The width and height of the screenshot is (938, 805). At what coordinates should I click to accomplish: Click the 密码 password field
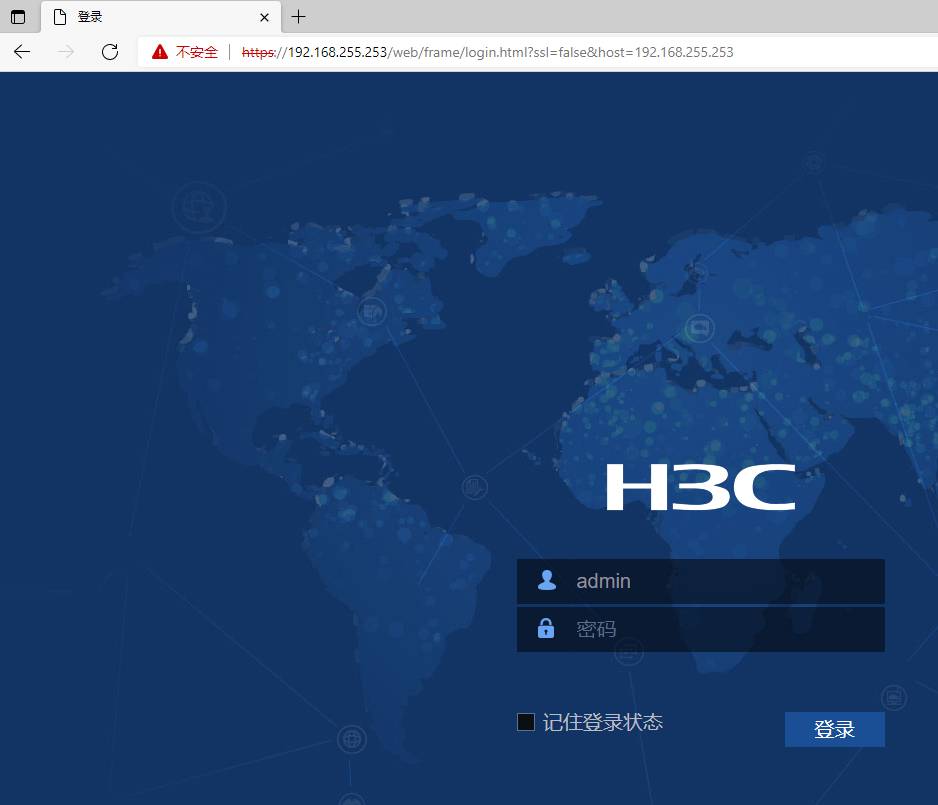pyautogui.click(x=701, y=629)
